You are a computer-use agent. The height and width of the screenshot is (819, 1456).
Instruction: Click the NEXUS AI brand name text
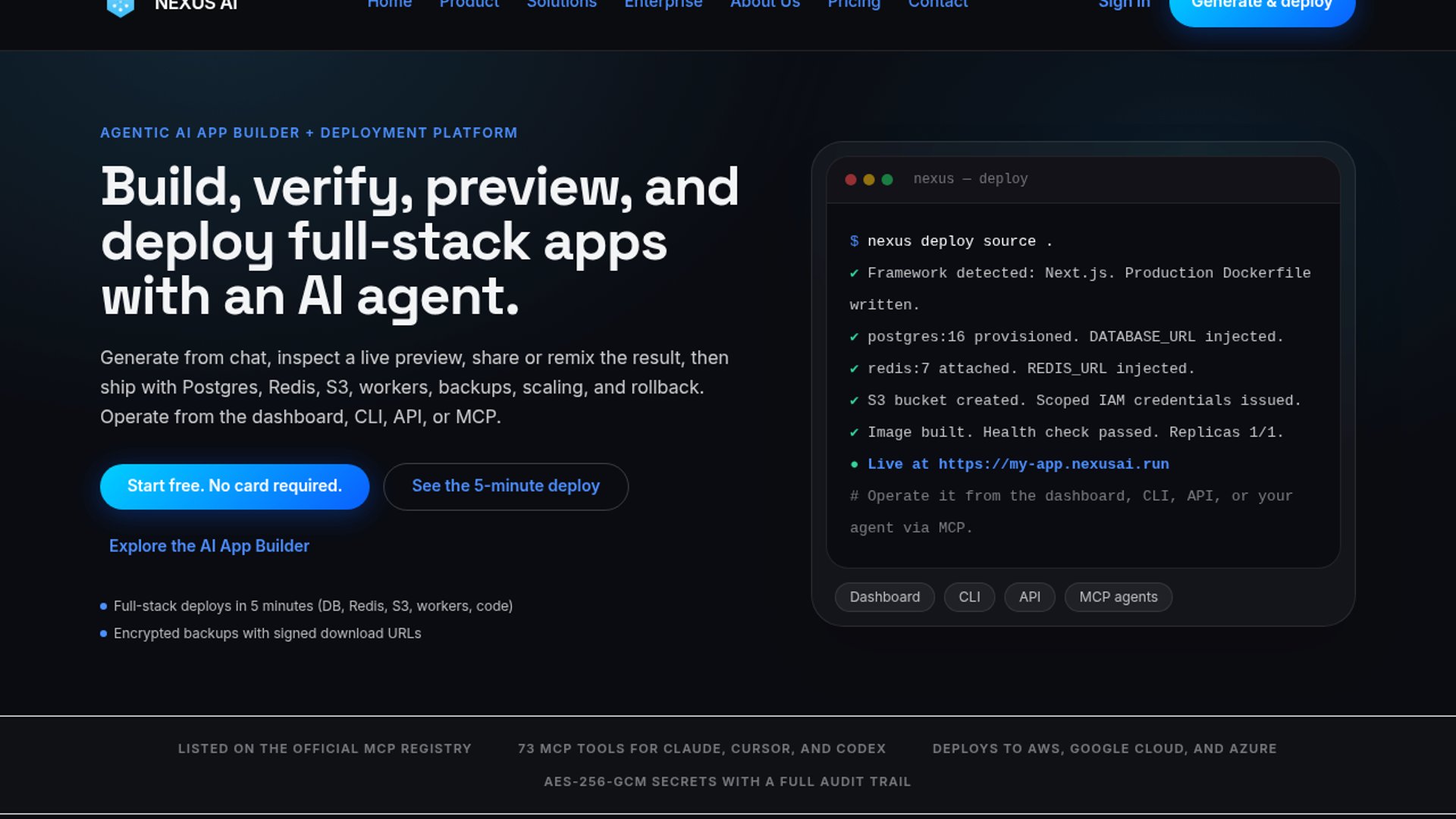196,5
